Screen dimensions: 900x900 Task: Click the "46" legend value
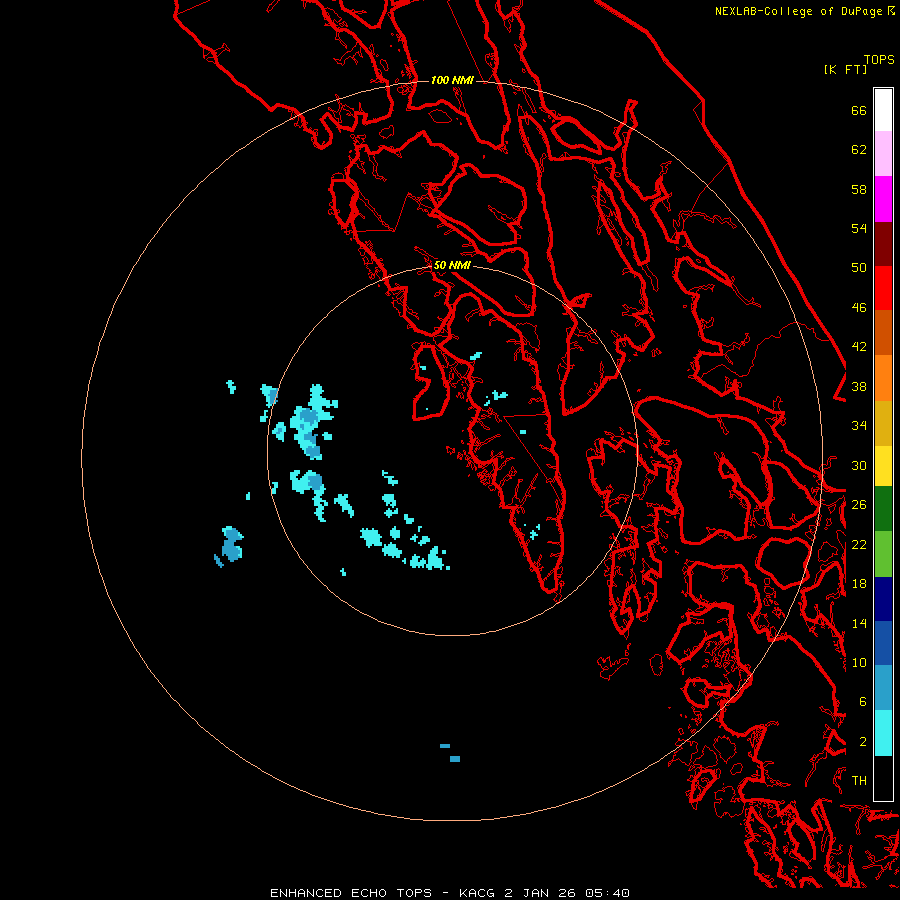pos(859,308)
